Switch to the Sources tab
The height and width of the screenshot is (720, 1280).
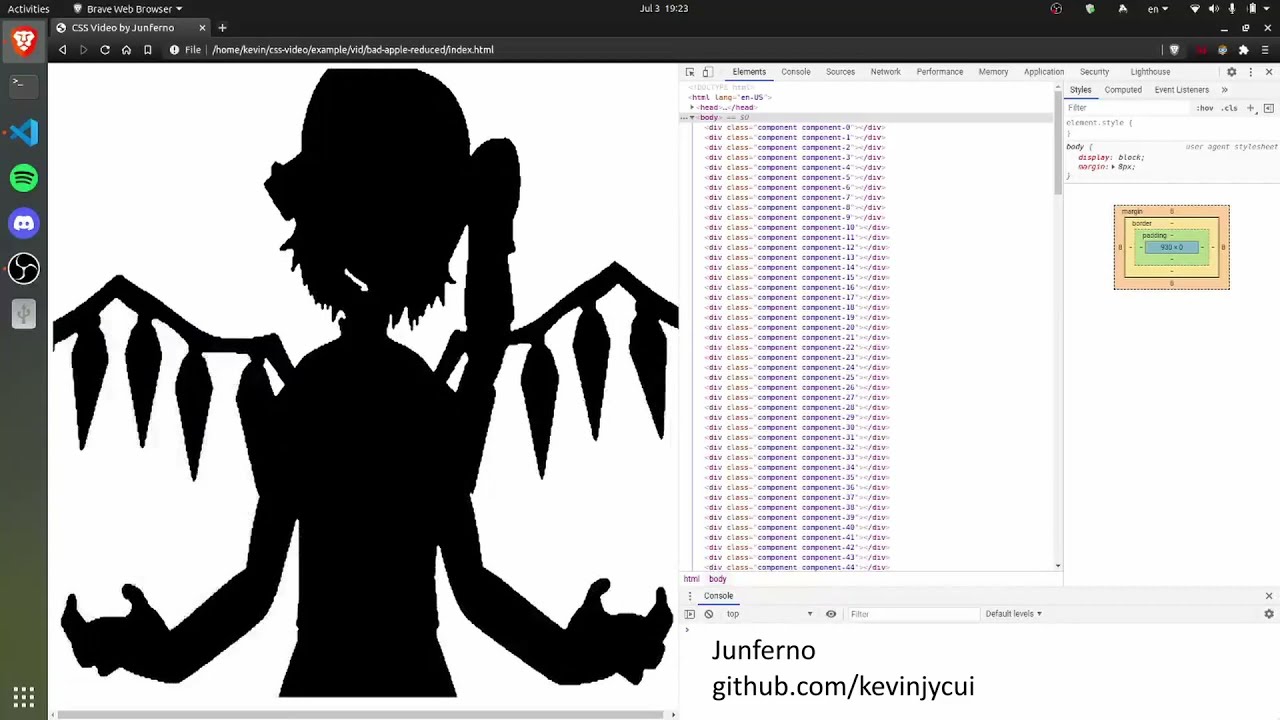coord(840,72)
